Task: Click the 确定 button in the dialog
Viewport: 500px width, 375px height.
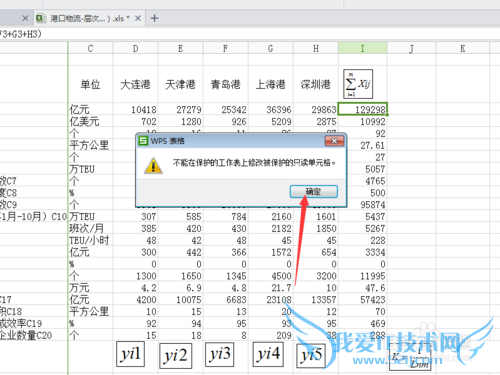Action: tap(314, 192)
